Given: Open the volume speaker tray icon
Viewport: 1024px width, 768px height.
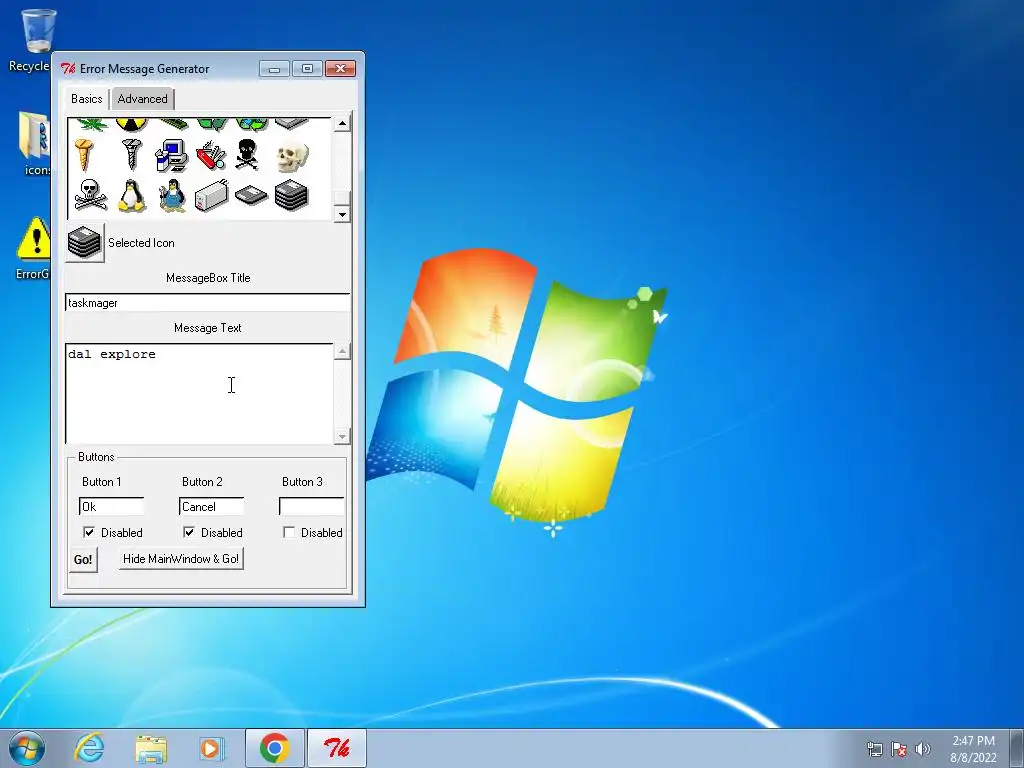Looking at the screenshot, I should 922,748.
